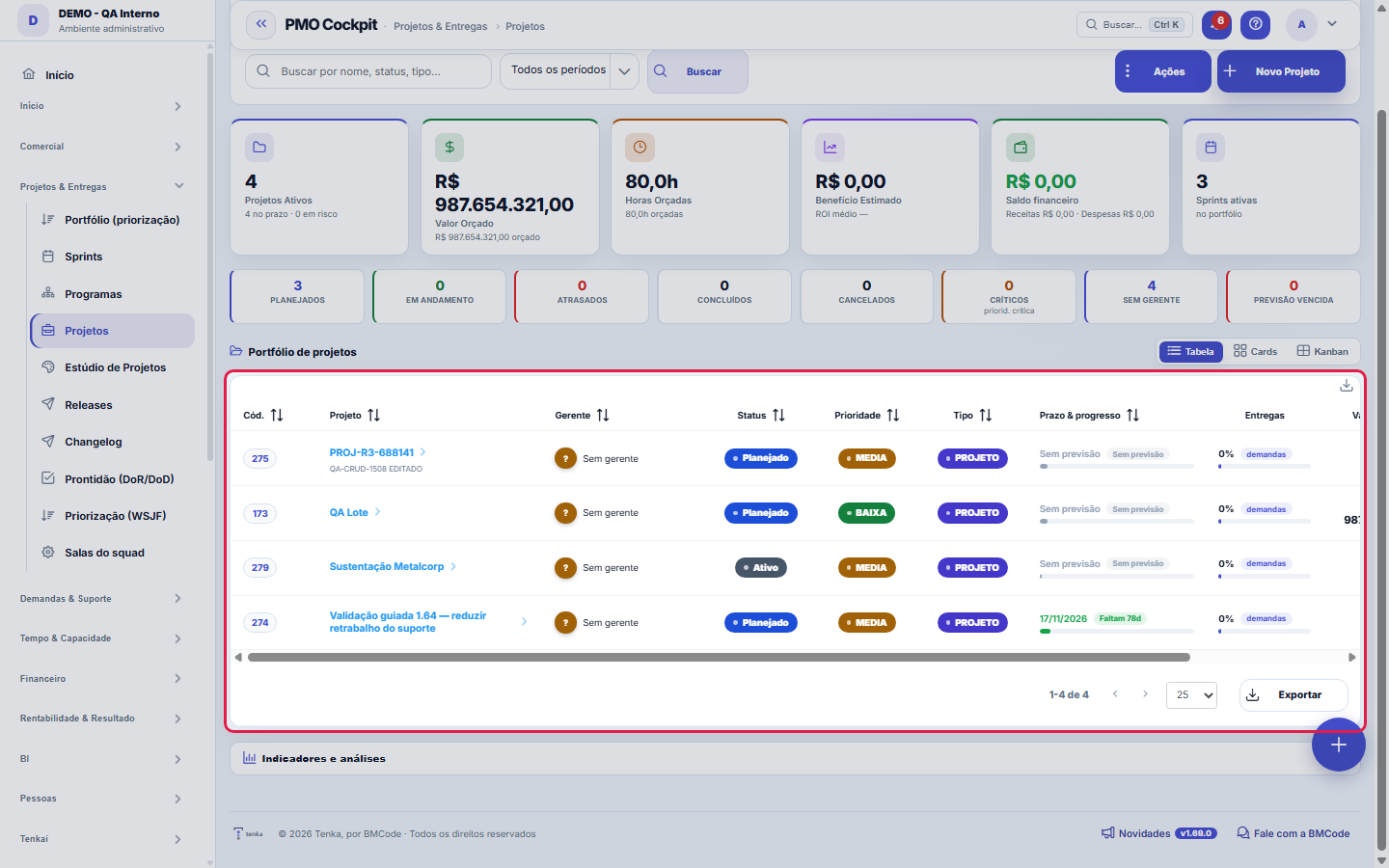Image resolution: width=1389 pixels, height=868 pixels.
Task: Filter by Atrasados card
Action: point(582,296)
